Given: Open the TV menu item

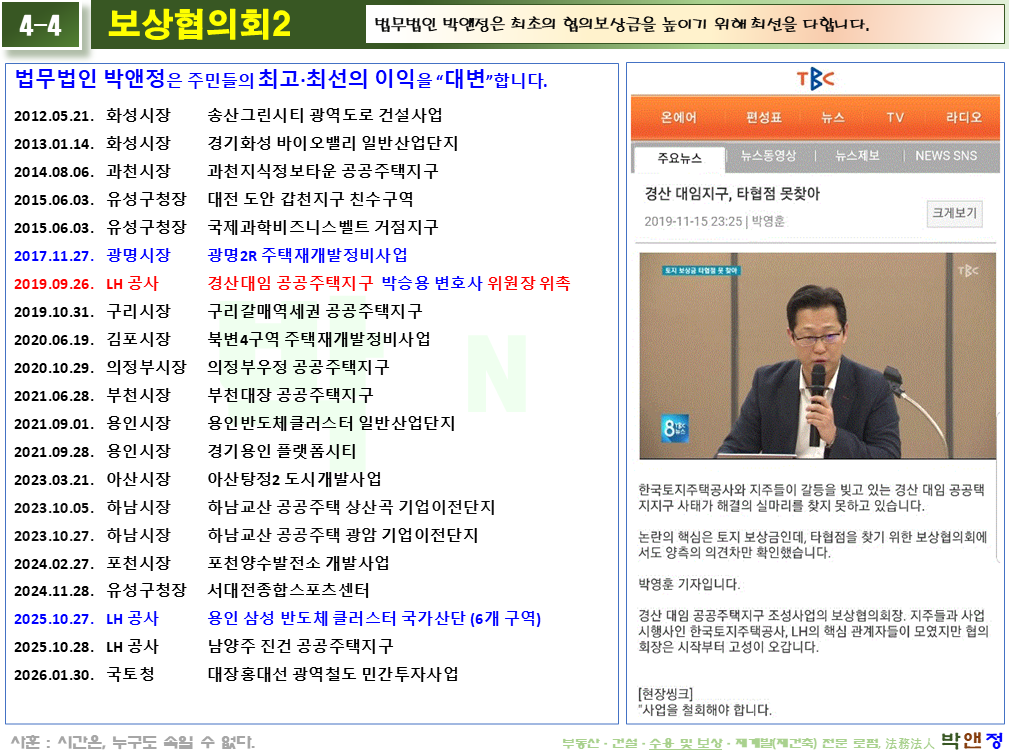Looking at the screenshot, I should point(895,117).
